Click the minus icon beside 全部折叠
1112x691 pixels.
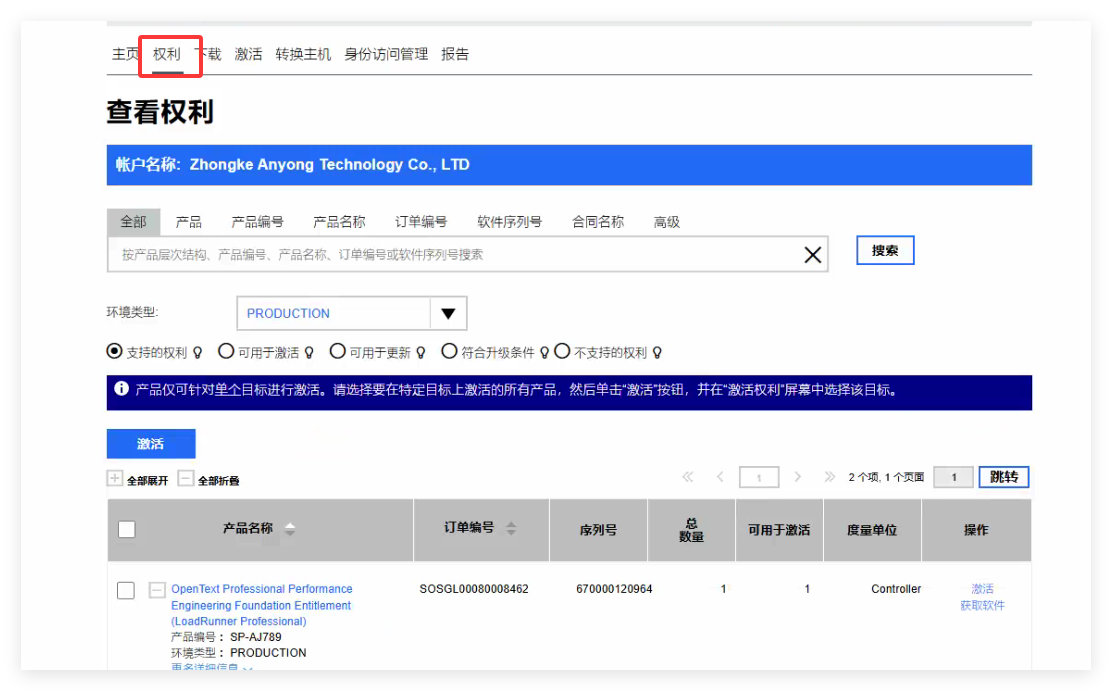185,479
